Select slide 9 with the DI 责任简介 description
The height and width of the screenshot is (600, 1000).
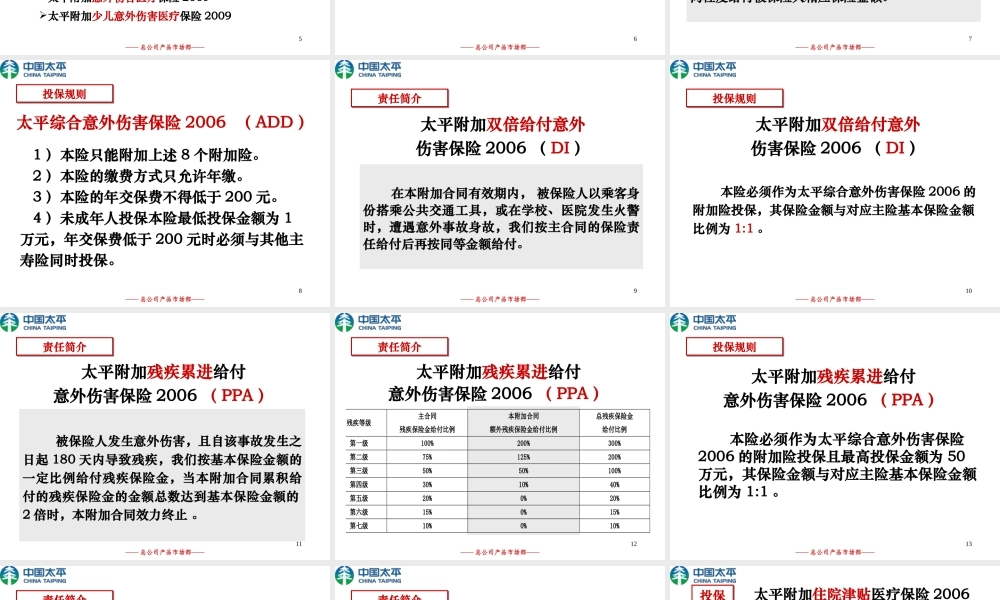[500, 182]
